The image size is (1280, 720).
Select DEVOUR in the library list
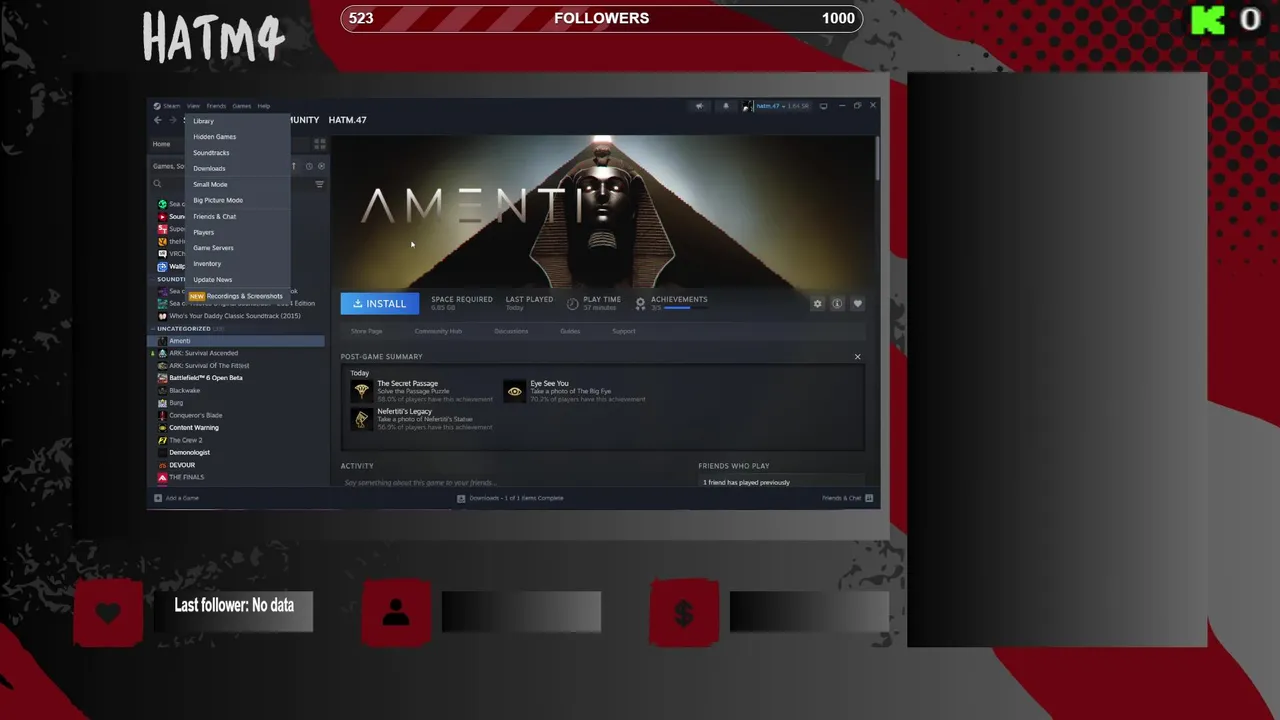click(x=237, y=465)
